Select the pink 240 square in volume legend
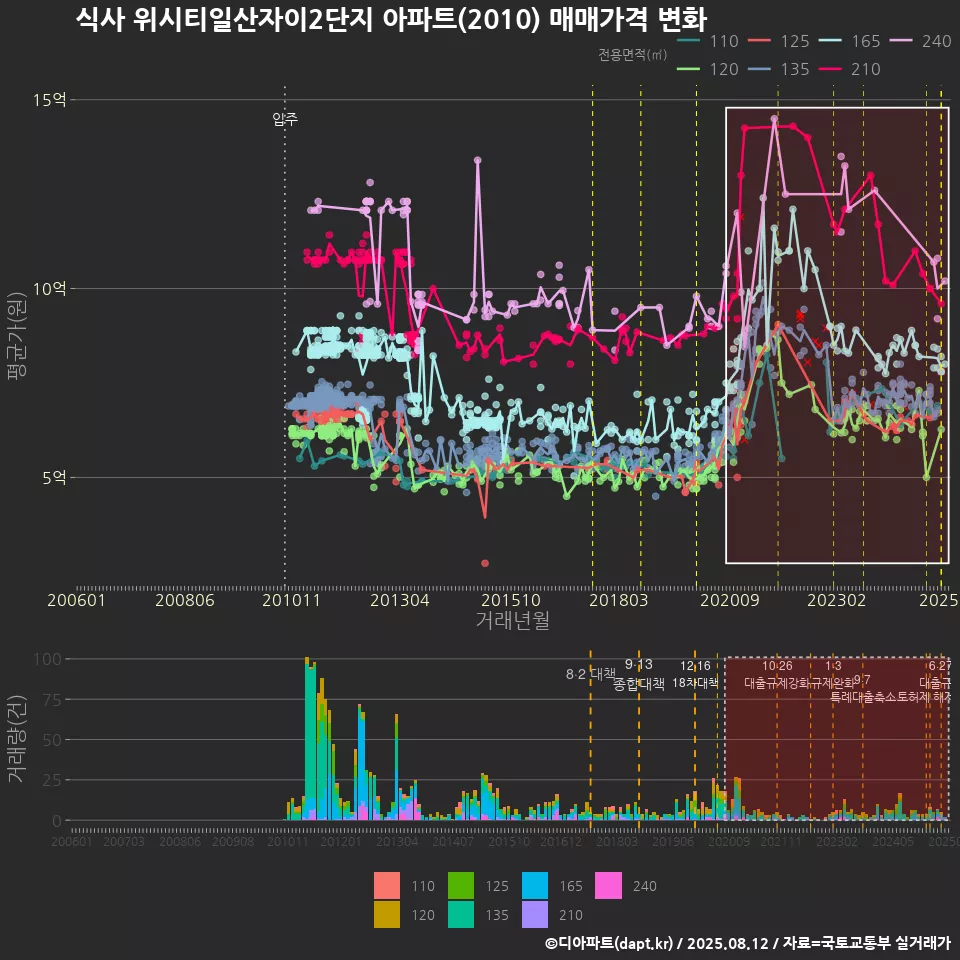 pyautogui.click(x=609, y=885)
